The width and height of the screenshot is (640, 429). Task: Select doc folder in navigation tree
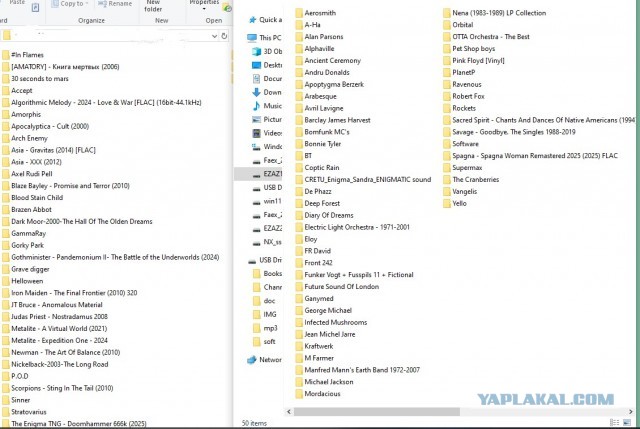click(264, 301)
